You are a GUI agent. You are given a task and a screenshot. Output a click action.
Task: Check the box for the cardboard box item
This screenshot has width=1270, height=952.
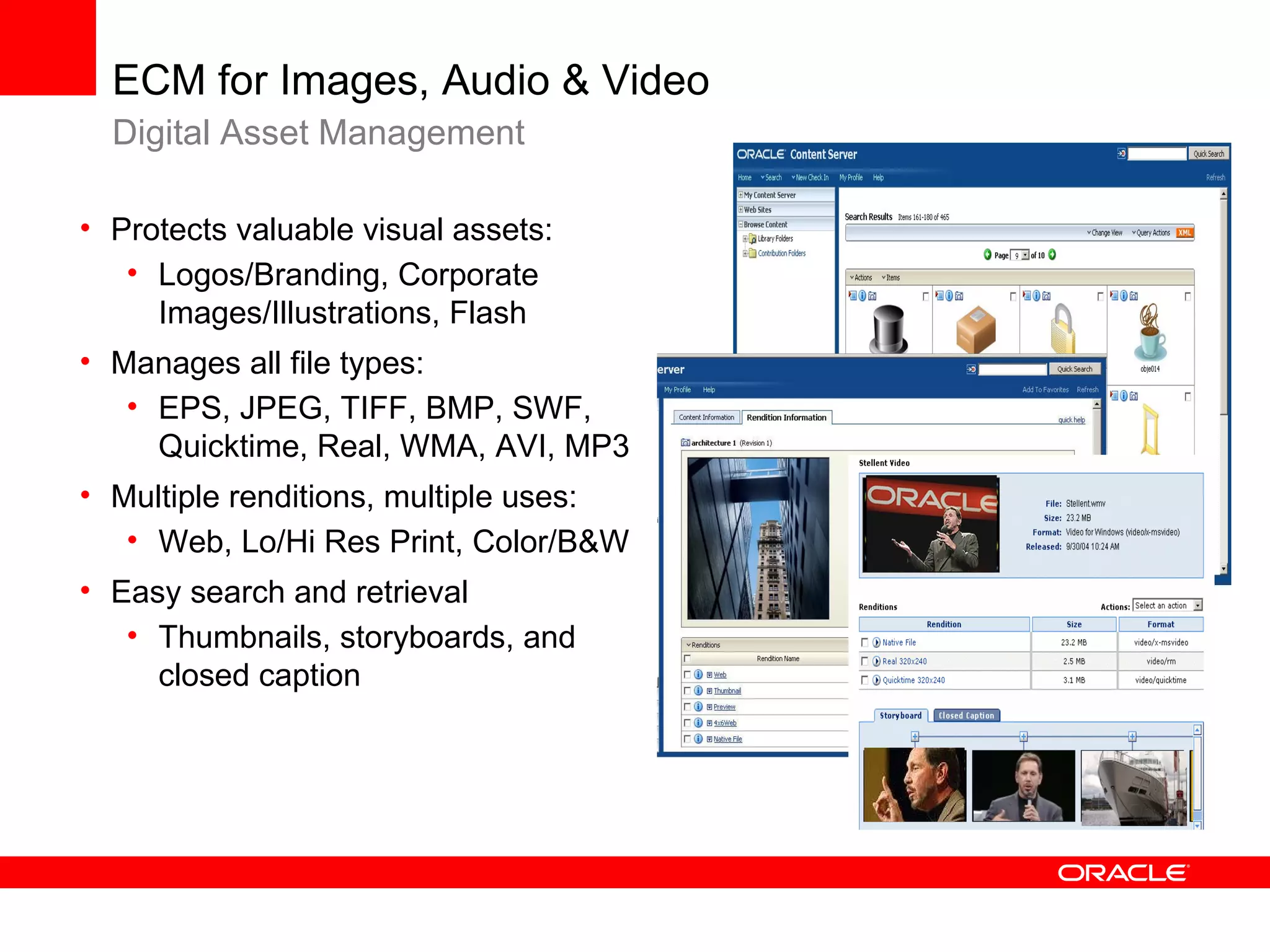click(x=1013, y=297)
